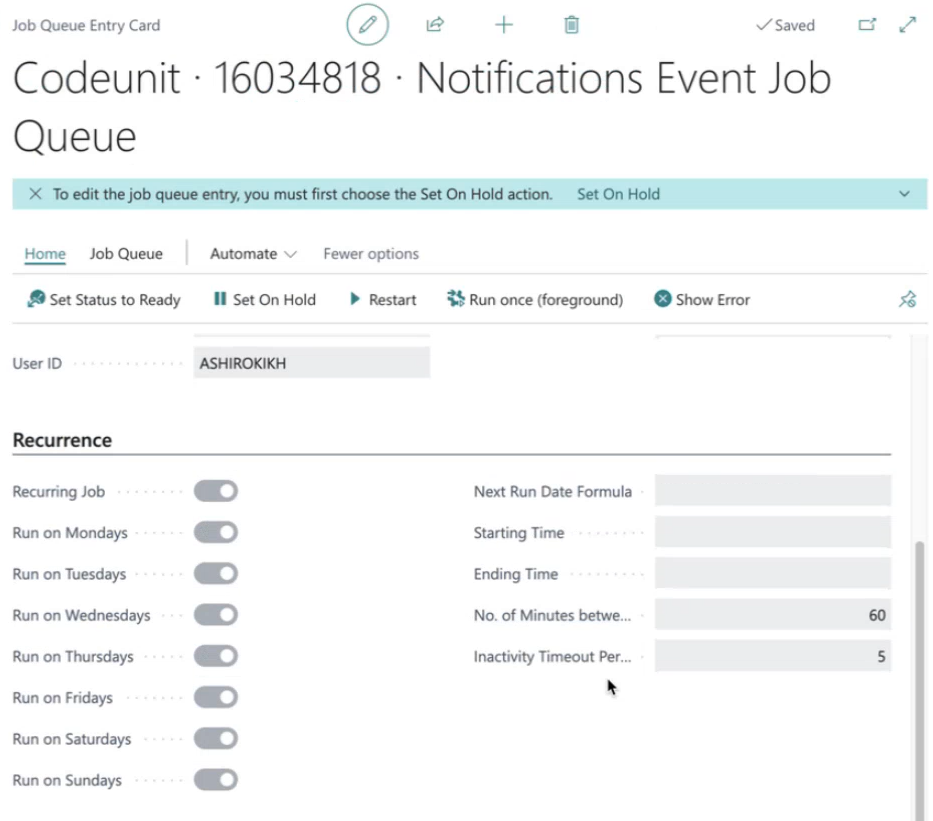
Task: Select the Home tab
Action: point(45,254)
